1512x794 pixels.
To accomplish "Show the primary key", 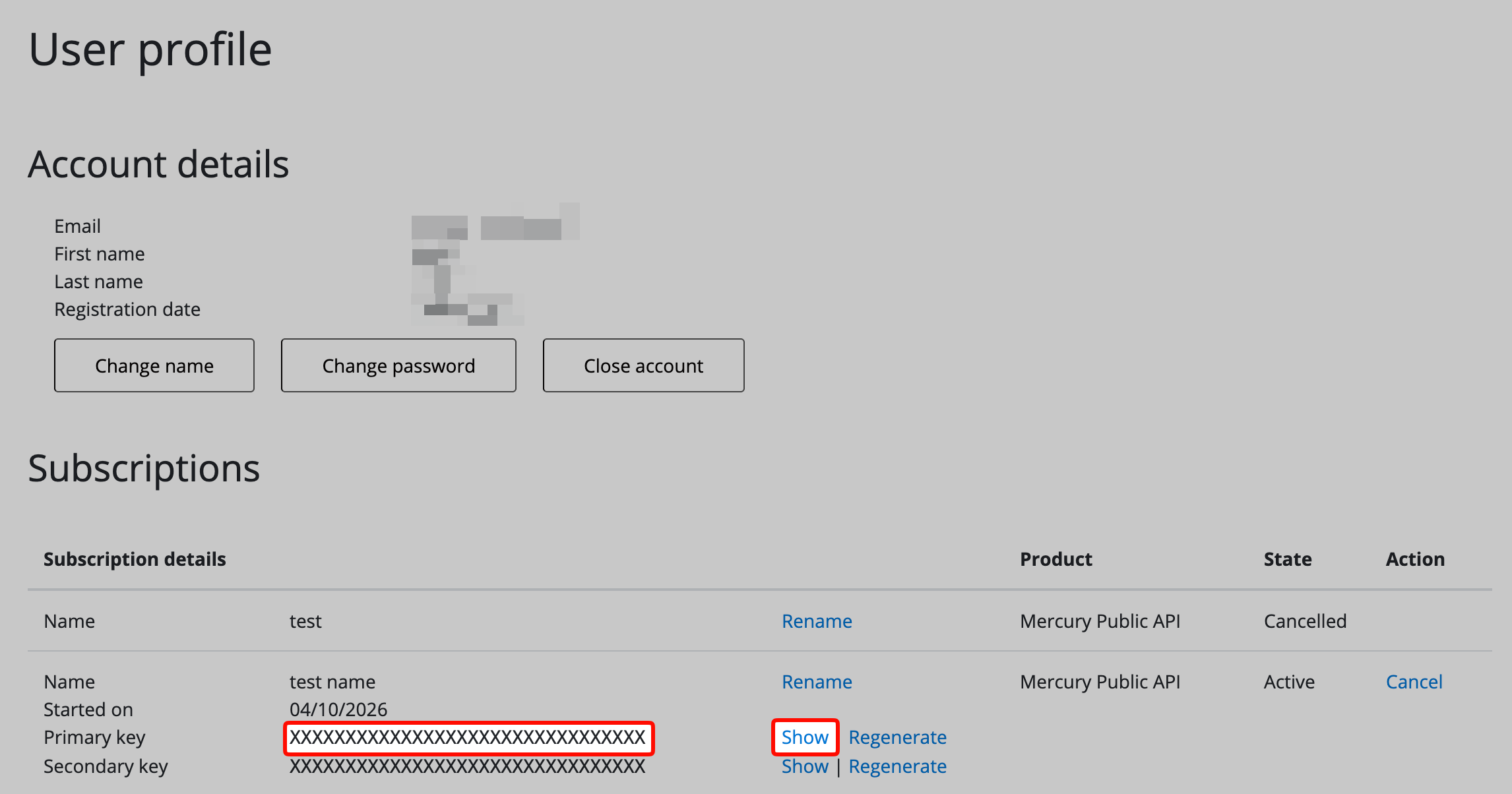I will click(805, 737).
